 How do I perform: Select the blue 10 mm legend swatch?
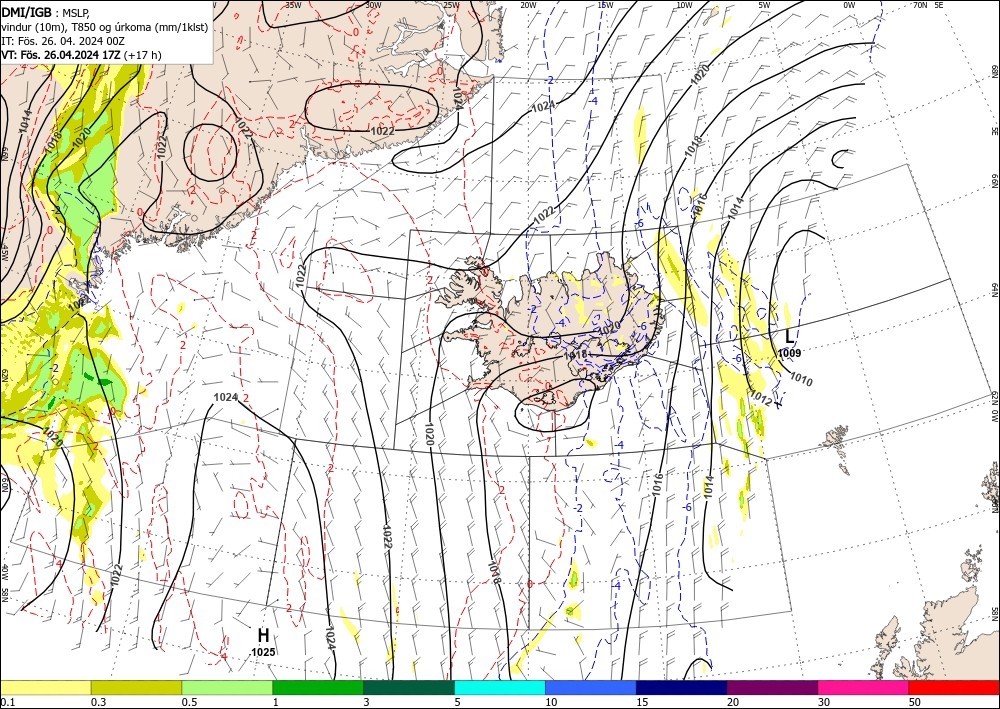(591, 687)
